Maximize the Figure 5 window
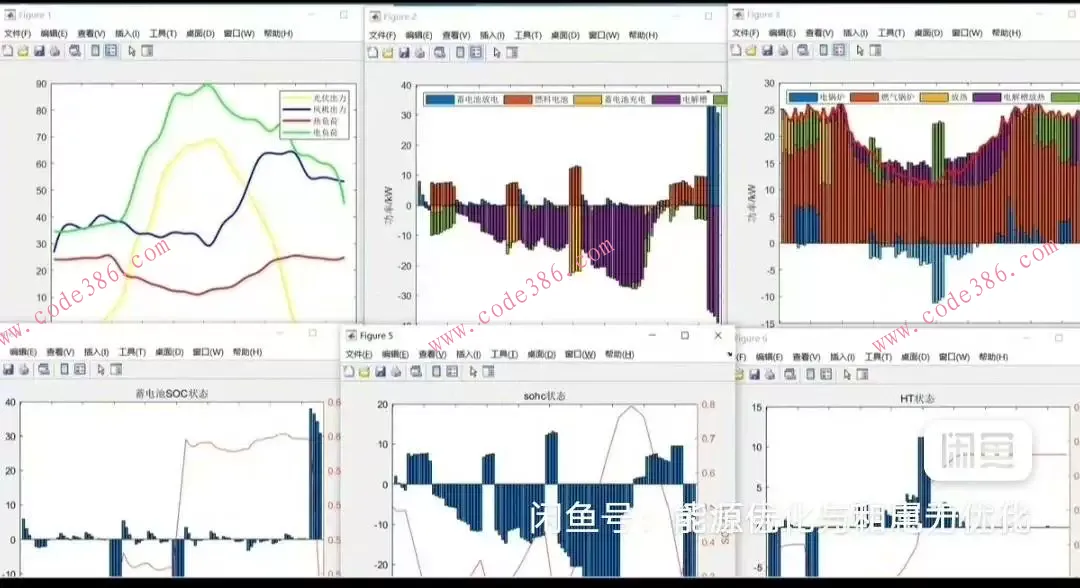The height and width of the screenshot is (588, 1080). click(685, 335)
